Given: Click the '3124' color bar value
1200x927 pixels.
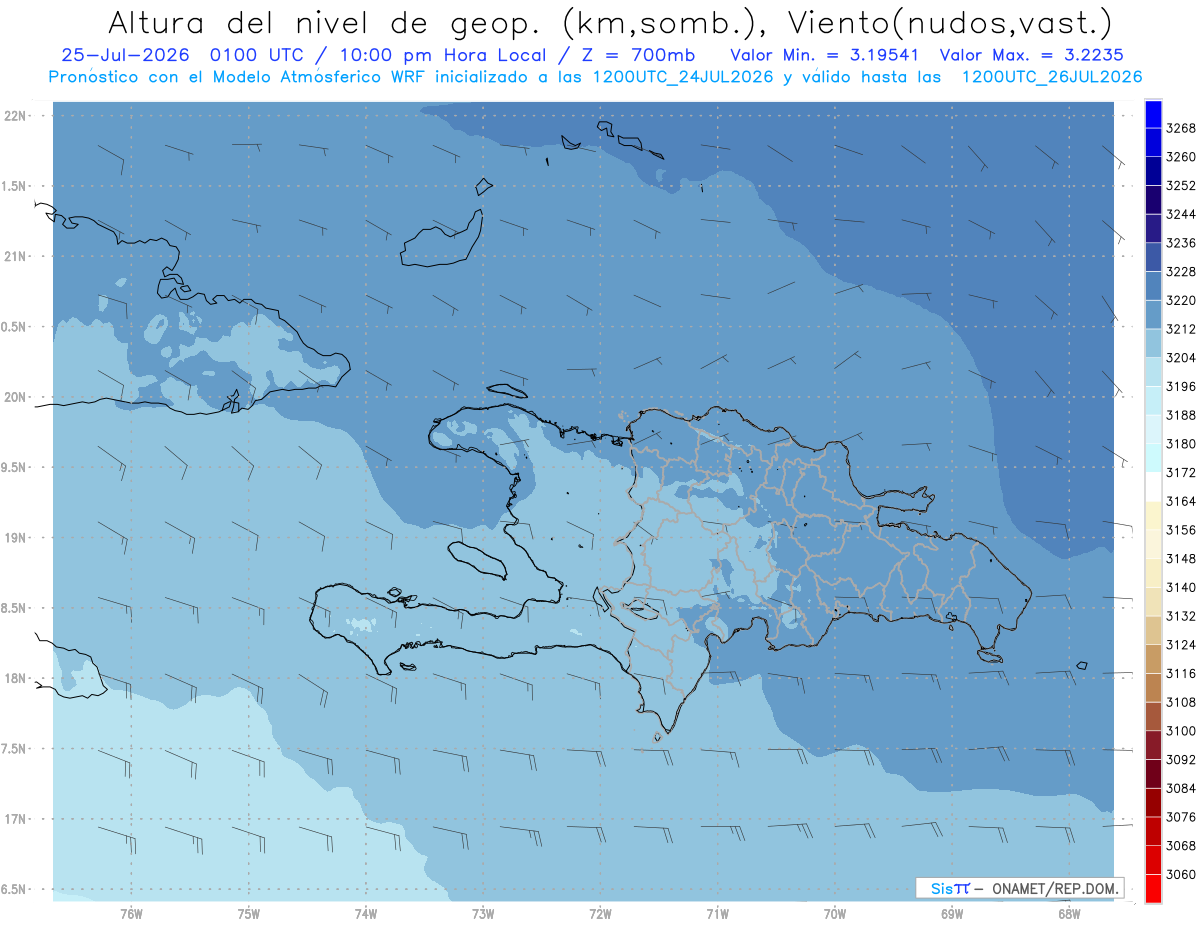Looking at the screenshot, I should coord(1181,645).
